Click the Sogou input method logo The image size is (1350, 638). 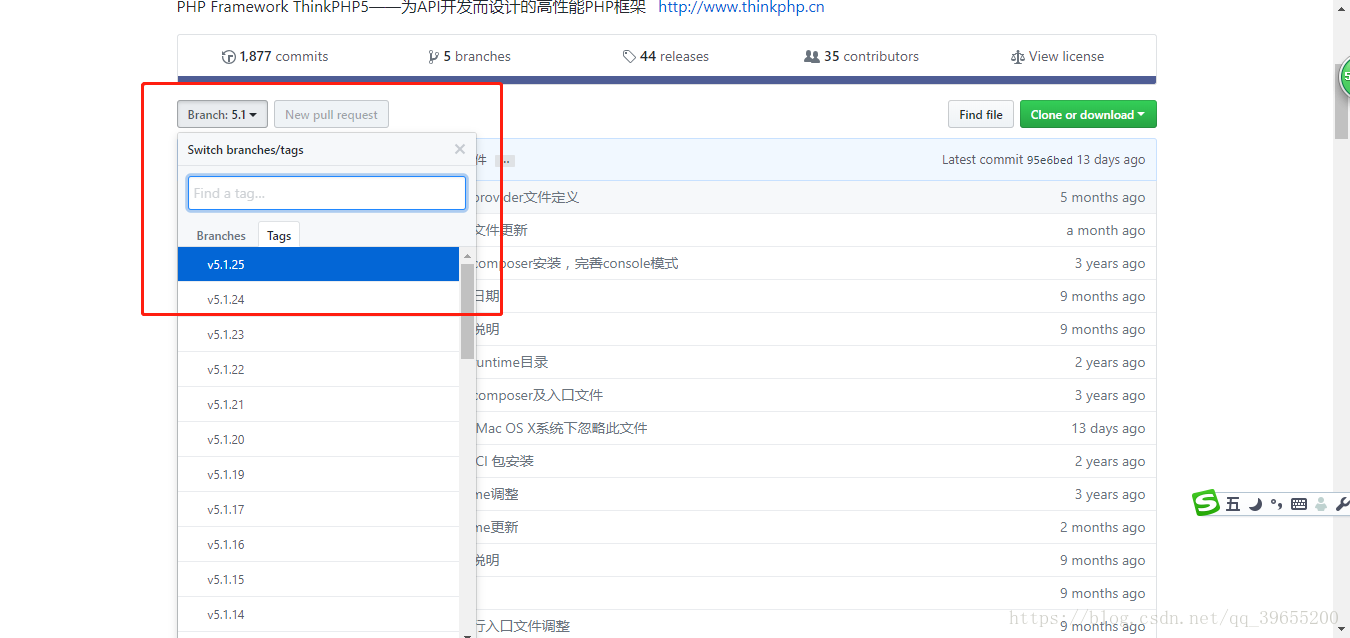click(1206, 503)
